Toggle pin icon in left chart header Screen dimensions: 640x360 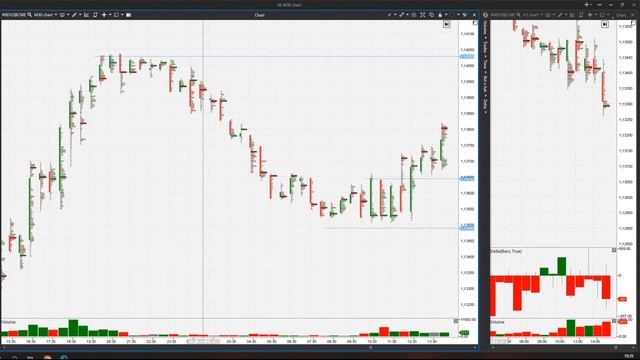[x=464, y=15]
